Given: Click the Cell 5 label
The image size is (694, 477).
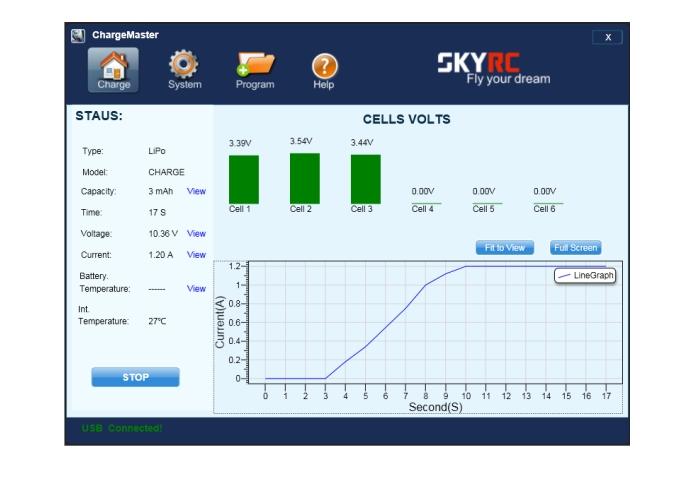Looking at the screenshot, I should 483,209.
